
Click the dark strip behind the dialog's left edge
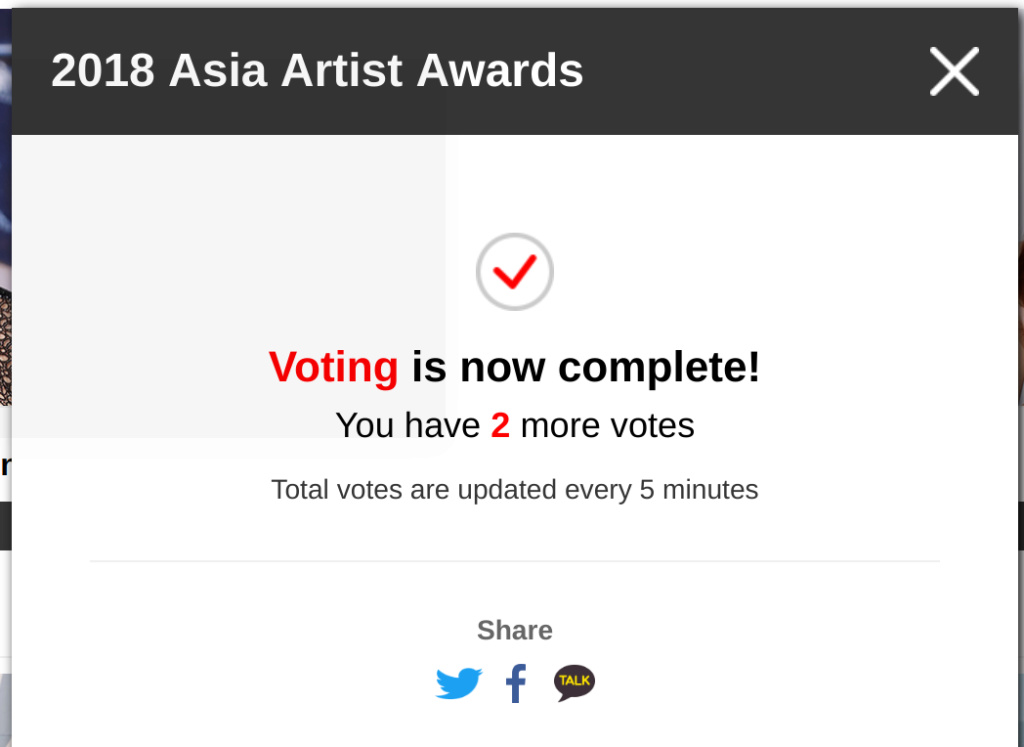tap(5, 526)
